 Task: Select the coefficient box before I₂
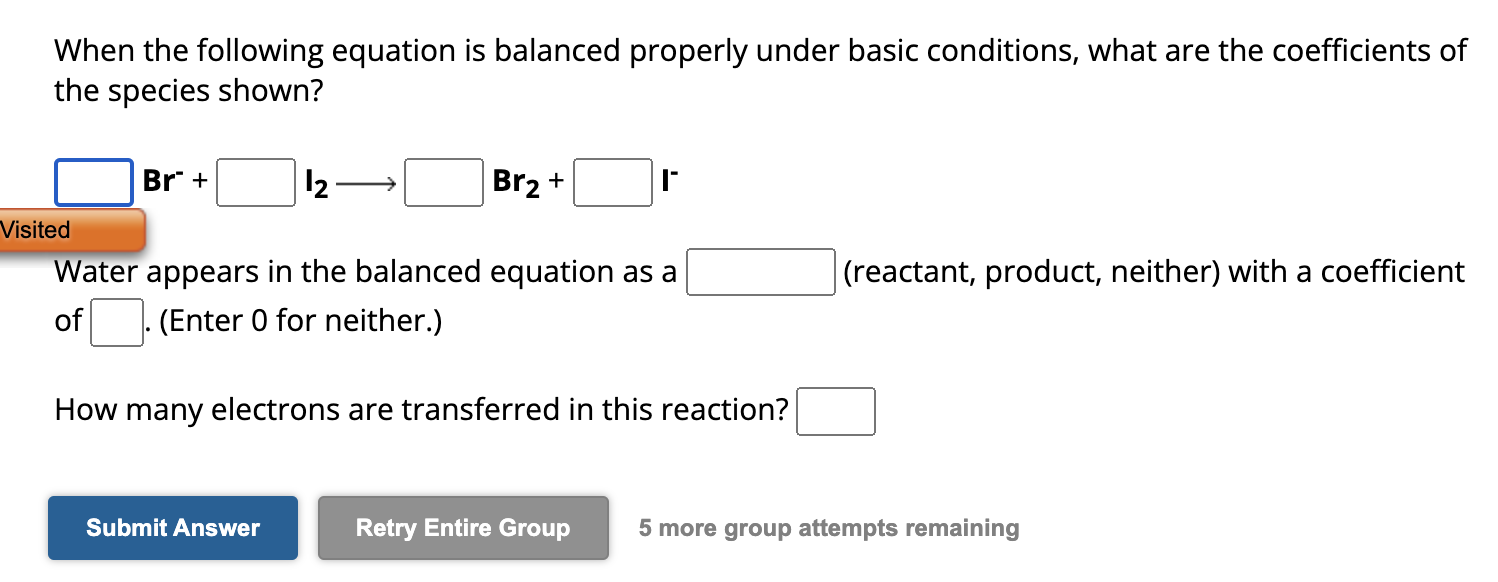pos(256,181)
